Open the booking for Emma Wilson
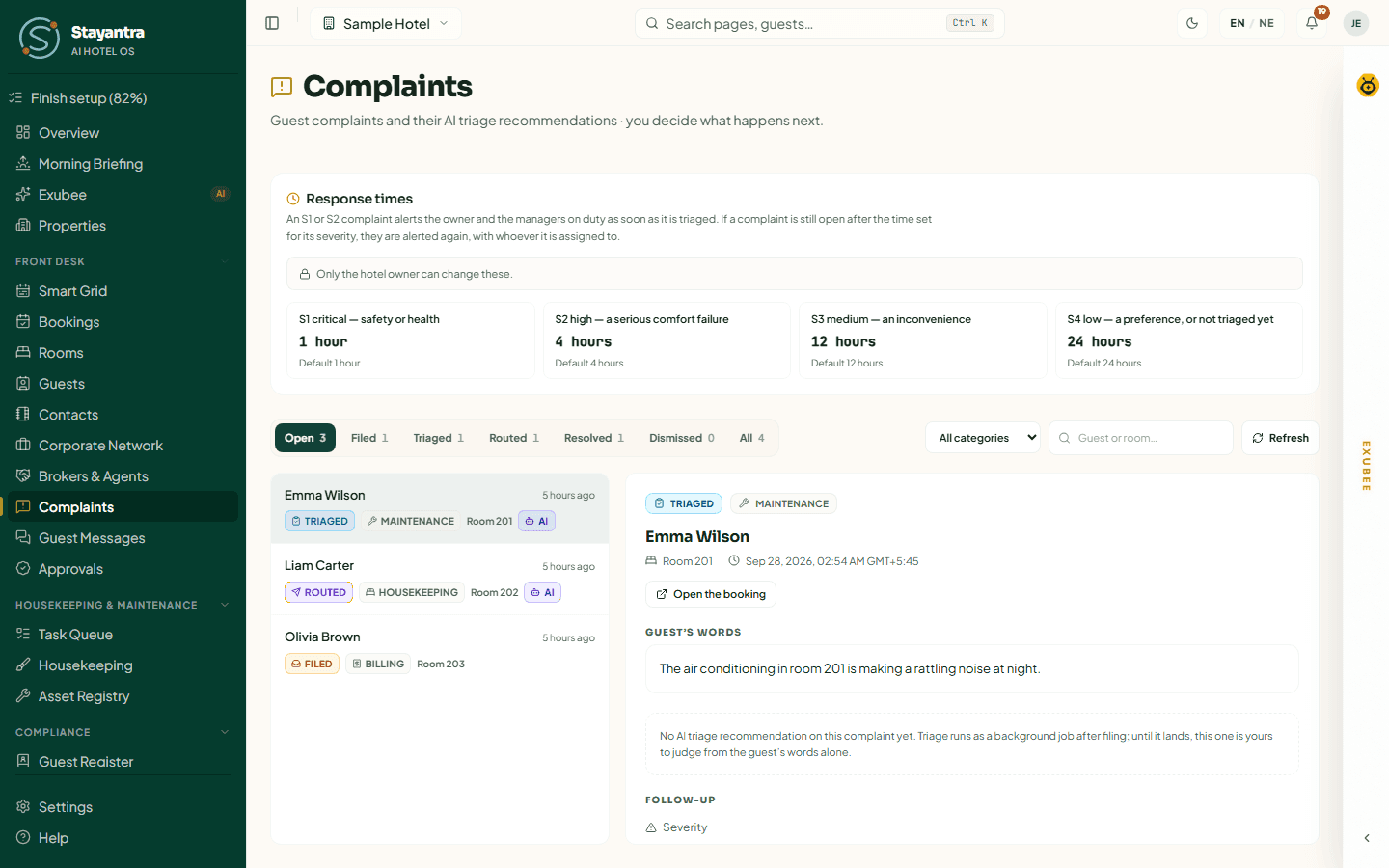 (x=711, y=594)
